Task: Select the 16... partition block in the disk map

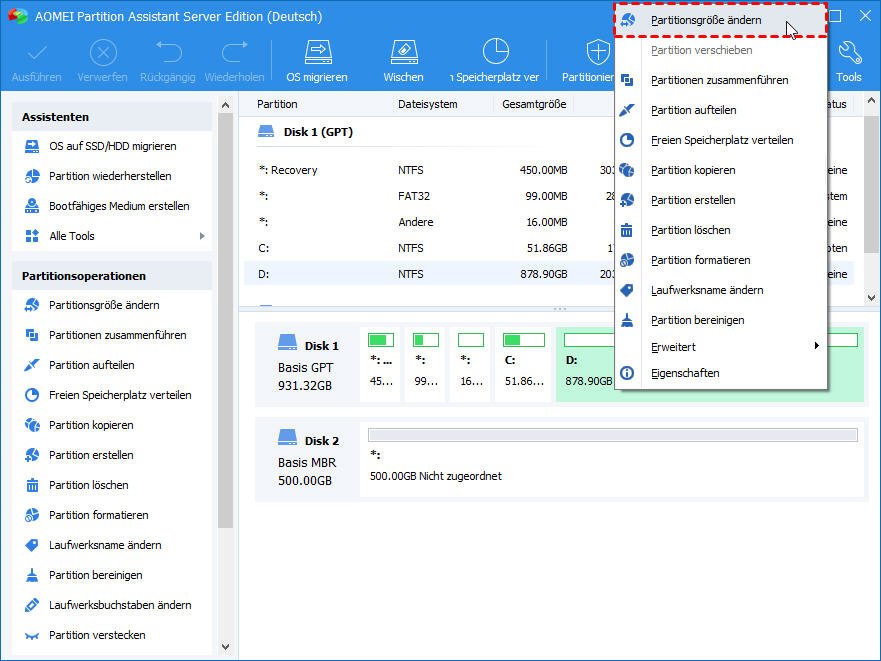Action: click(x=471, y=364)
